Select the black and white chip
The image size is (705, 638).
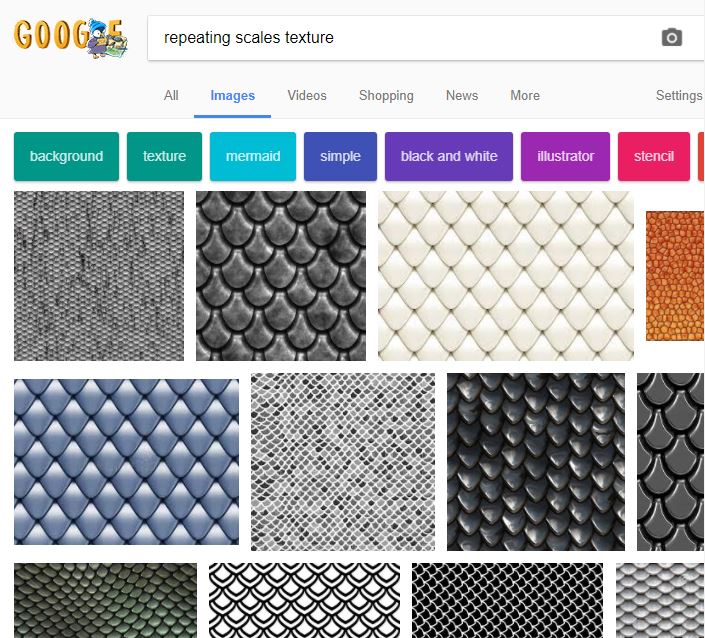pyautogui.click(x=449, y=156)
